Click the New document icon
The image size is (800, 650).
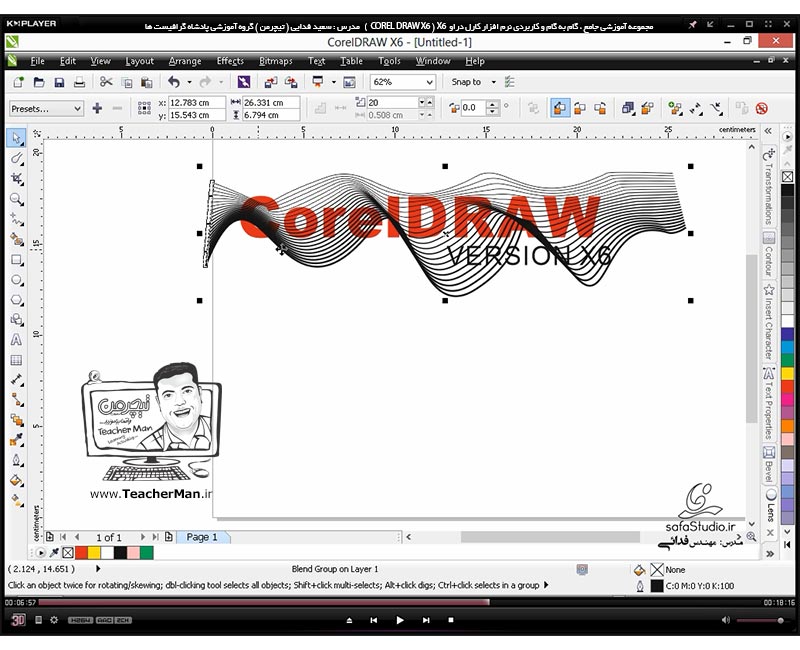[x=18, y=82]
